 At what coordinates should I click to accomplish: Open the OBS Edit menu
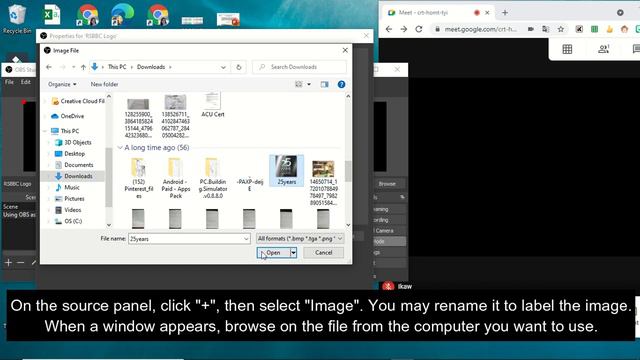point(26,82)
